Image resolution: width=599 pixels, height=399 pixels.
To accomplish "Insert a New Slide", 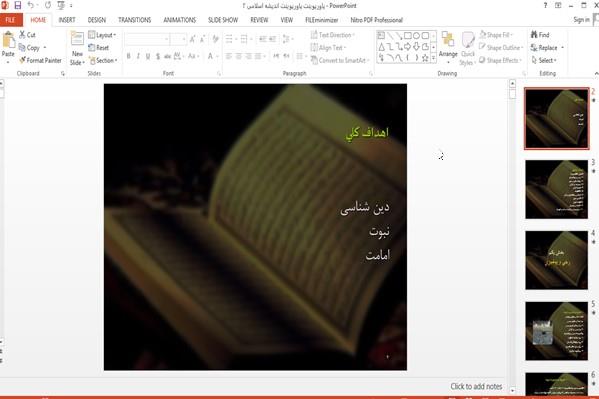I will click(77, 48).
